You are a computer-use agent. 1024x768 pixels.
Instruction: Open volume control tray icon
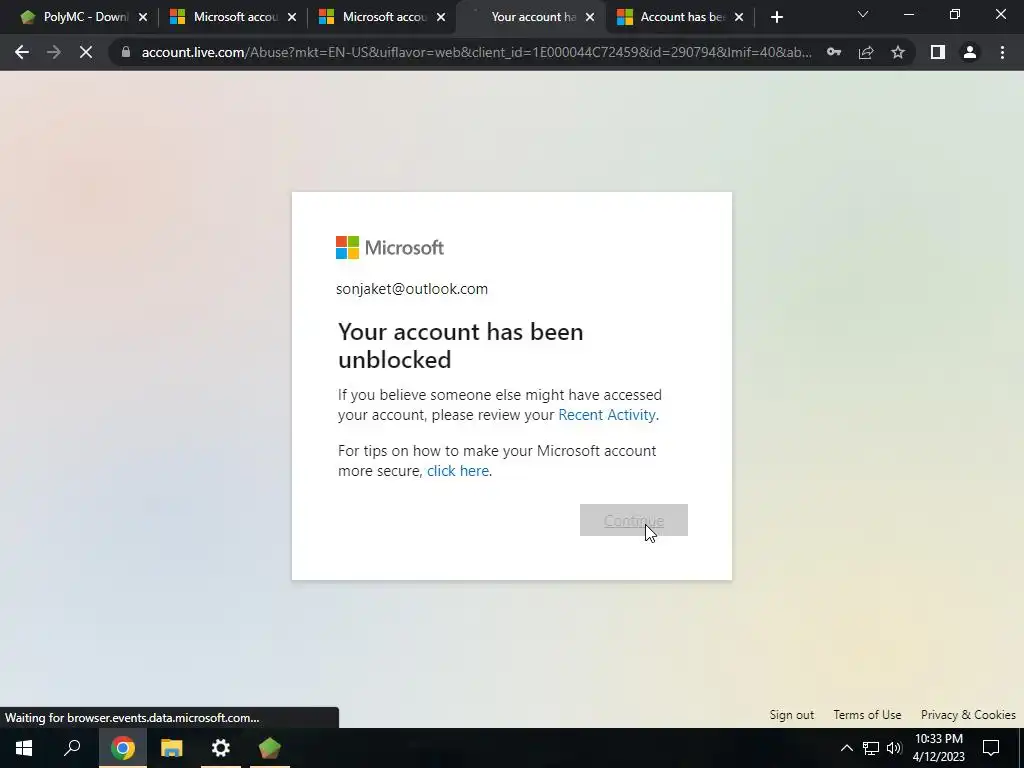tap(895, 748)
